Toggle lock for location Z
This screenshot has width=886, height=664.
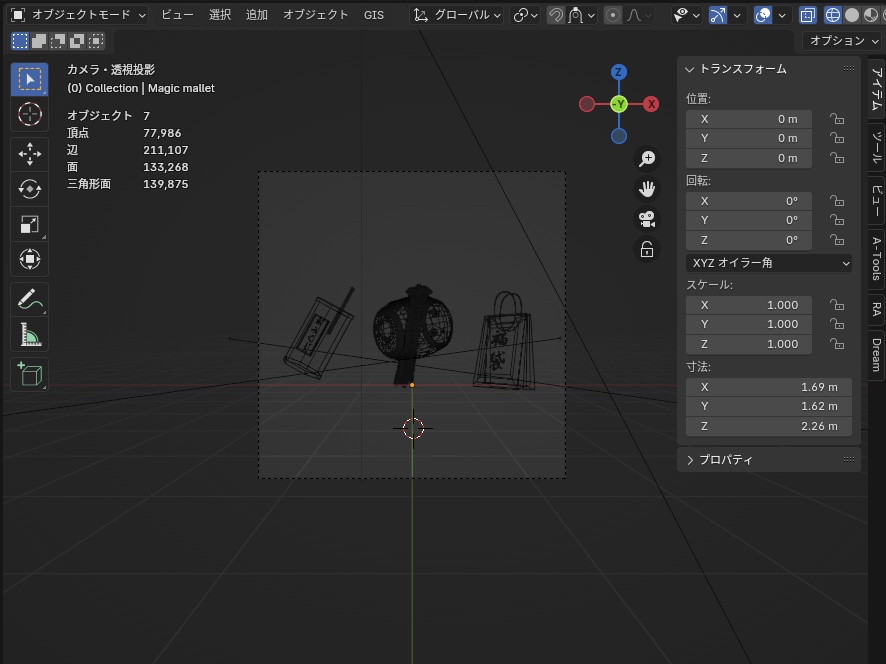pyautogui.click(x=837, y=158)
